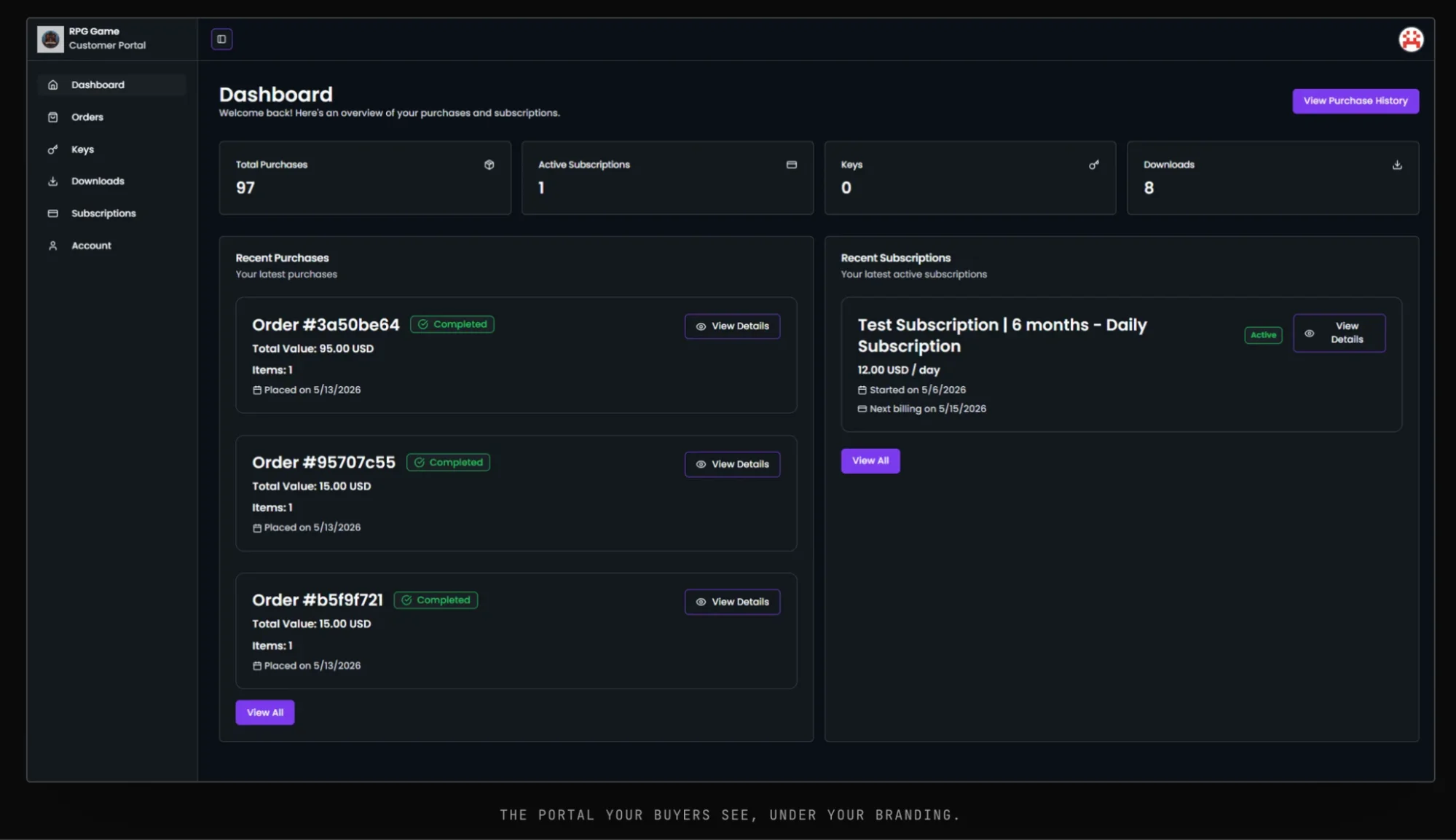This screenshot has width=1456, height=840.
Task: Open the Dashboard menu item
Action: (112, 85)
